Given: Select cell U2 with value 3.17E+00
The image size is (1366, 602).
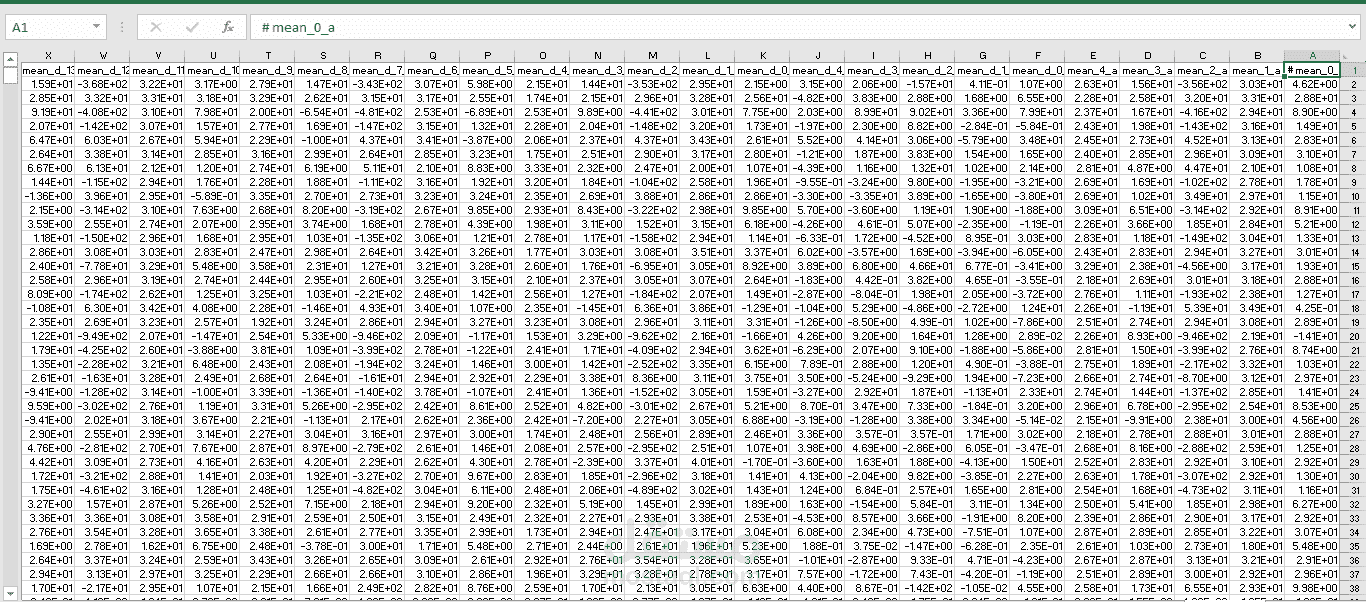Looking at the screenshot, I should tap(212, 84).
